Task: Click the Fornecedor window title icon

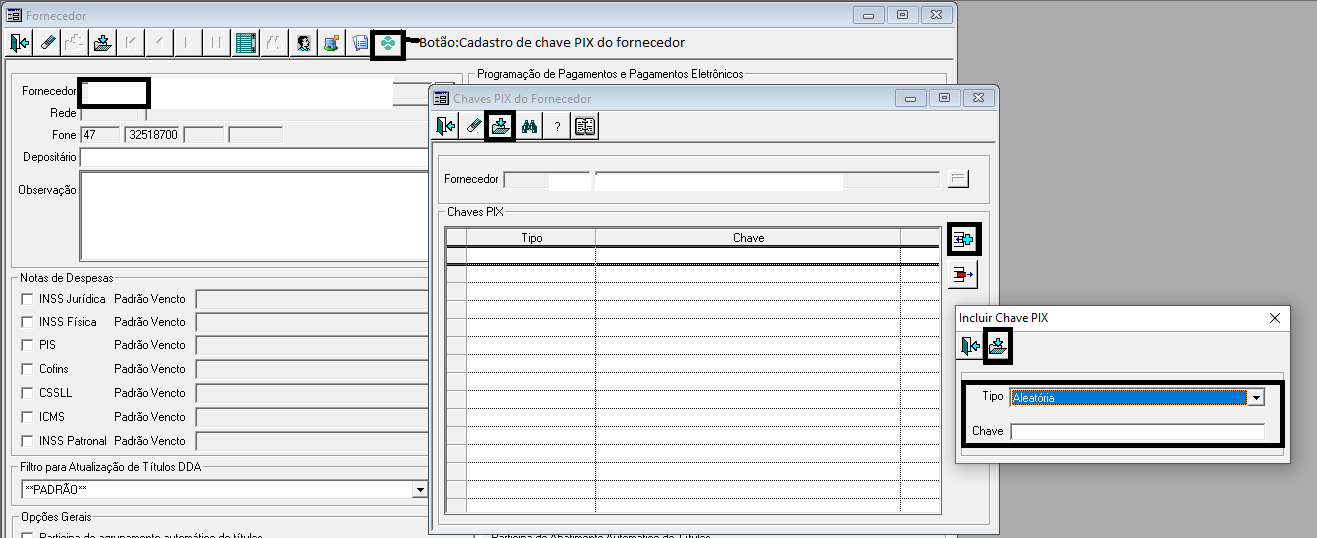Action: 14,15
